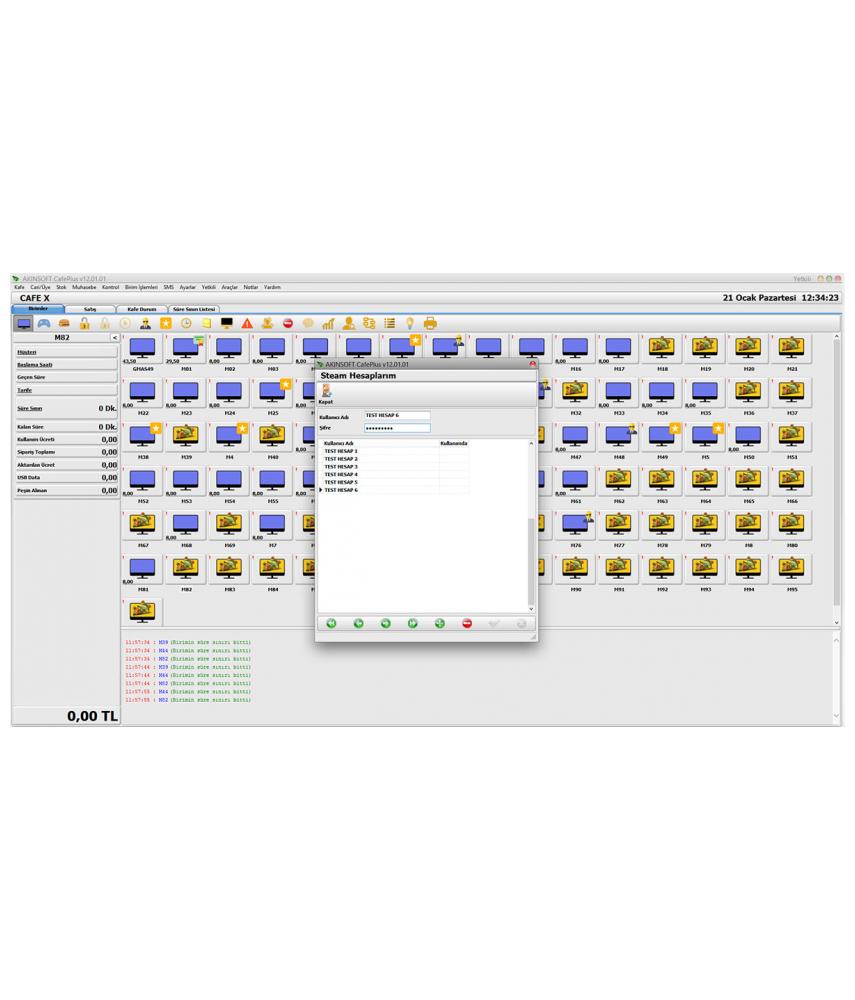Image resolution: width=855 pixels, height=1000 pixels.
Task: Select the GHAS49 computer thumbnail
Action: click(x=143, y=349)
